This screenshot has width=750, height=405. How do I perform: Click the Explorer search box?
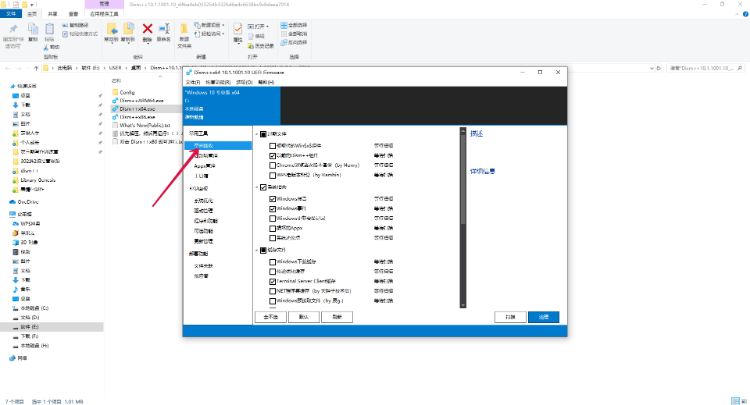705,68
